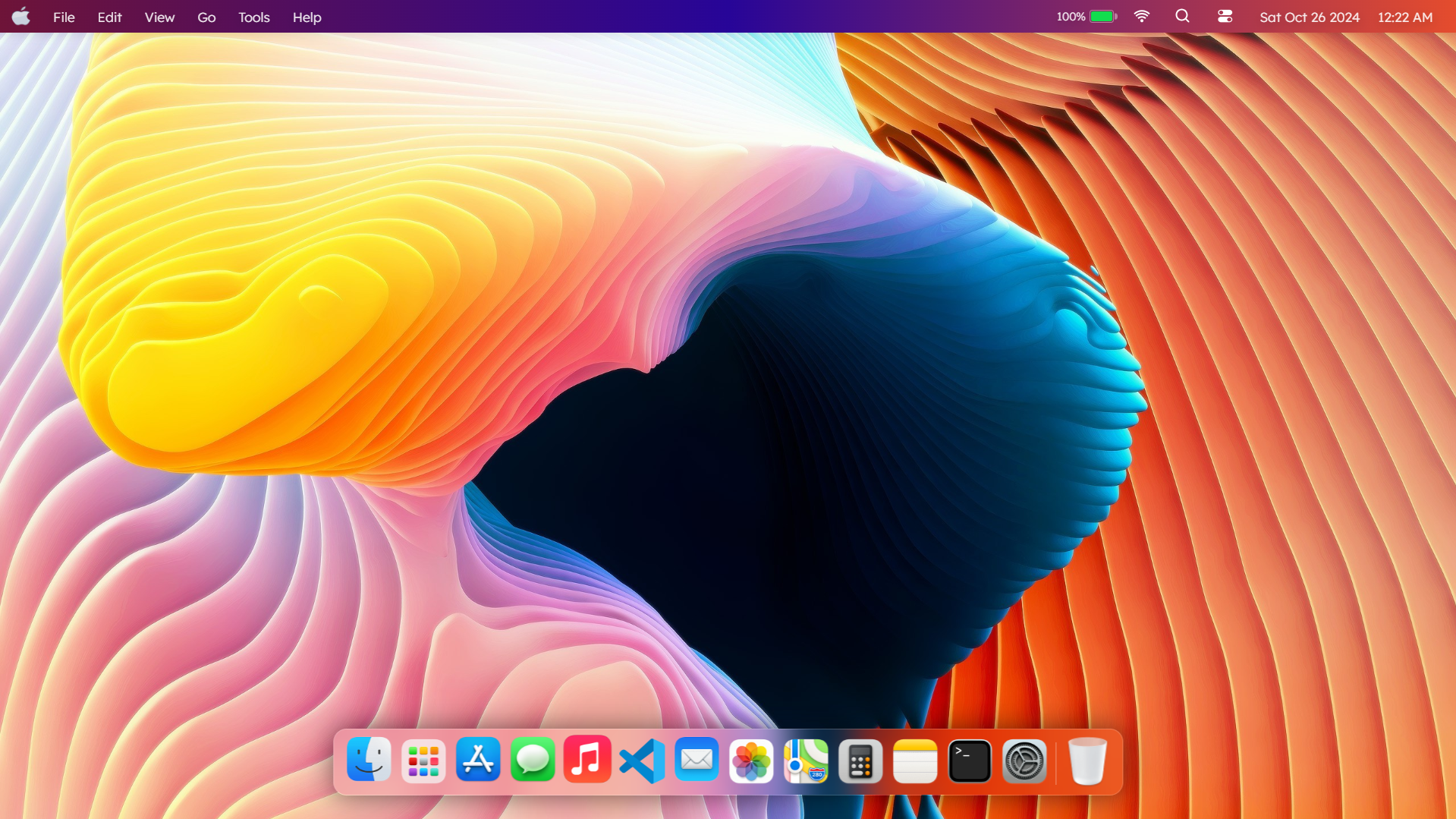Open the Go menu
Screen dimensions: 1456x819
[206, 17]
